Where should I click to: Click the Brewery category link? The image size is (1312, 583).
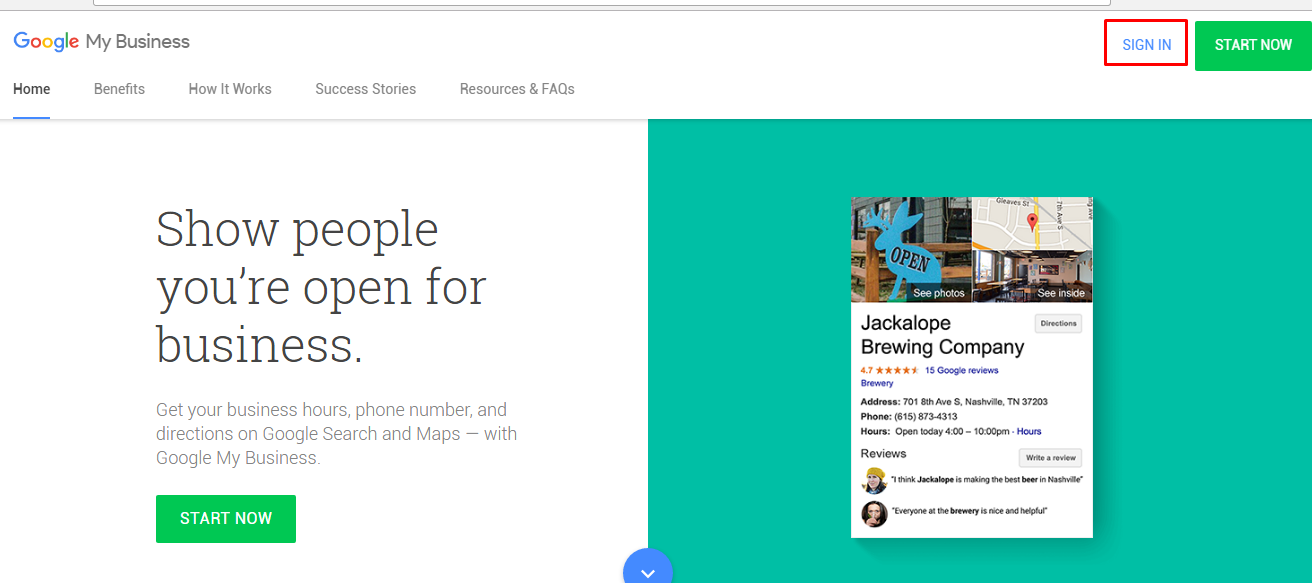coord(877,383)
